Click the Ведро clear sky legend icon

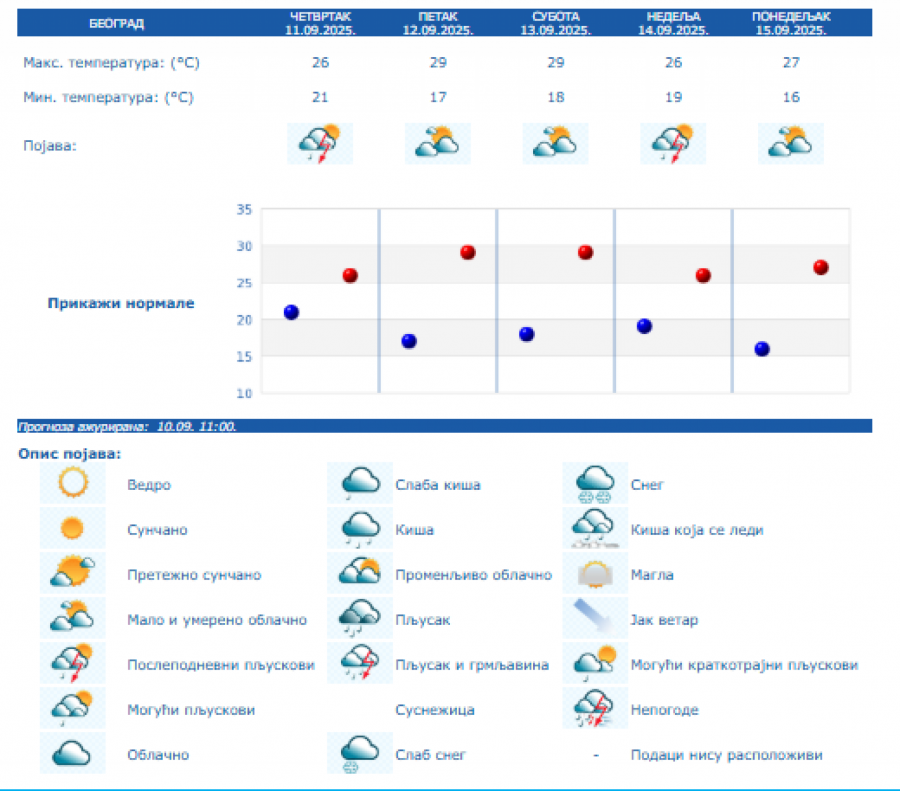73,485
